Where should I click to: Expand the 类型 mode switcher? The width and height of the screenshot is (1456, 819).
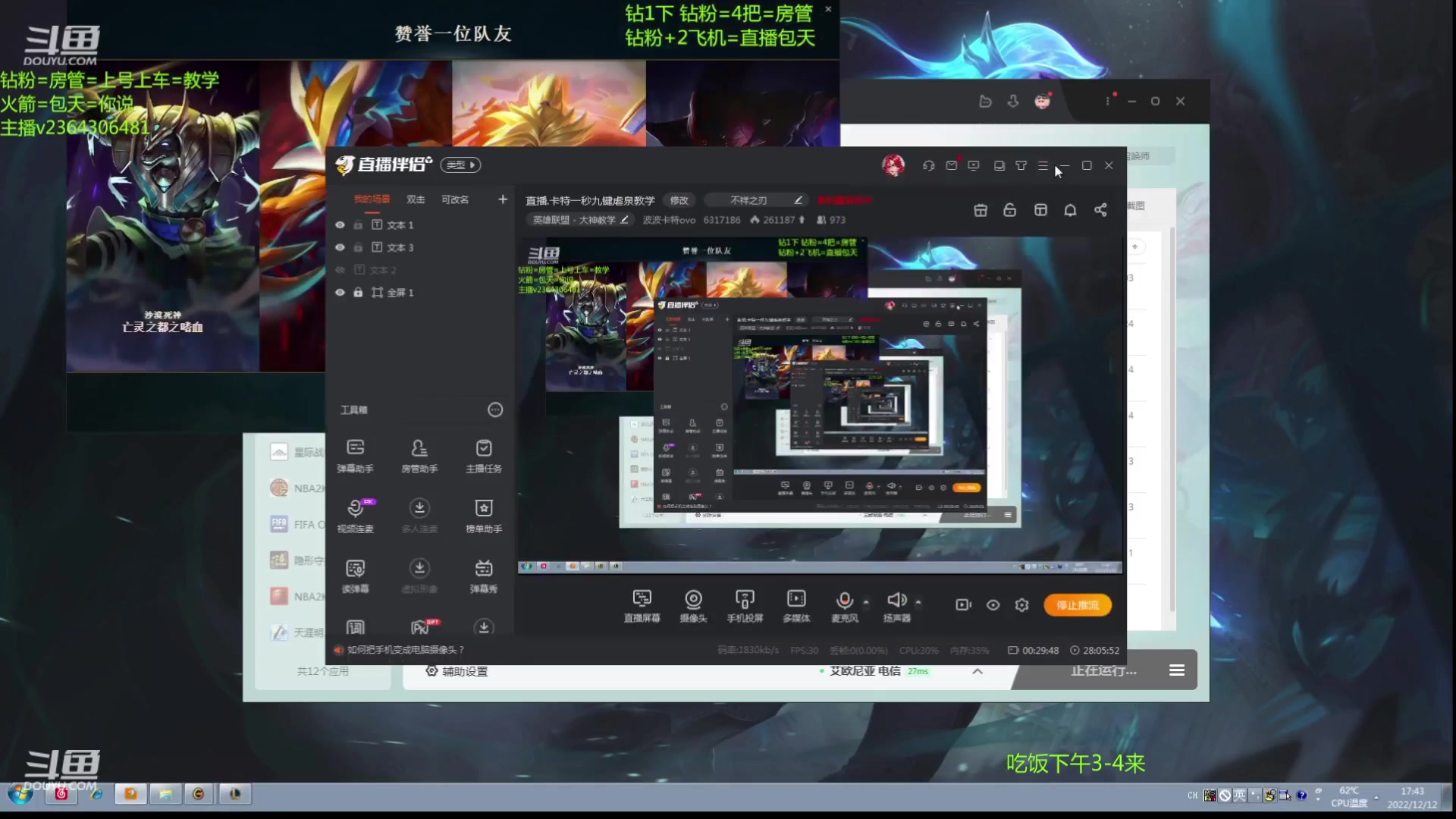coord(461,165)
